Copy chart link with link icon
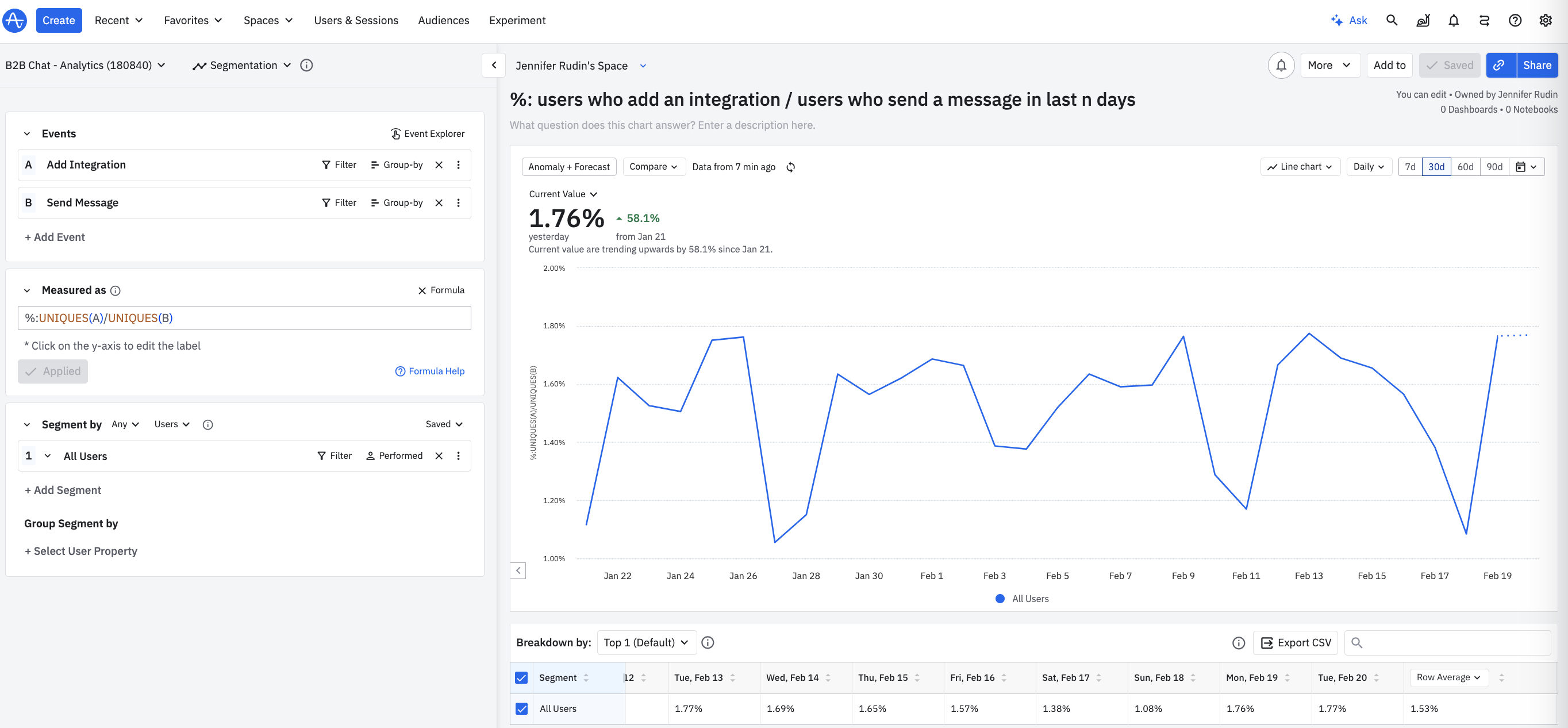1568x728 pixels. (x=1500, y=65)
